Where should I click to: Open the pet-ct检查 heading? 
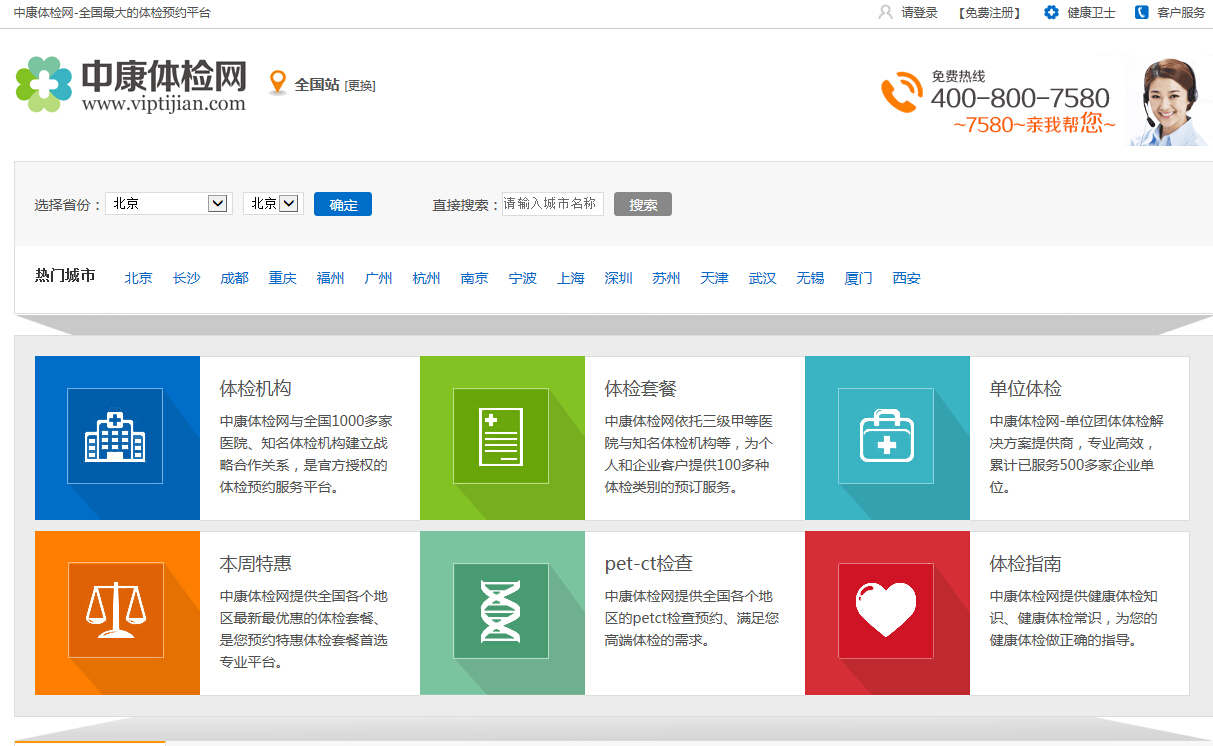(x=648, y=564)
